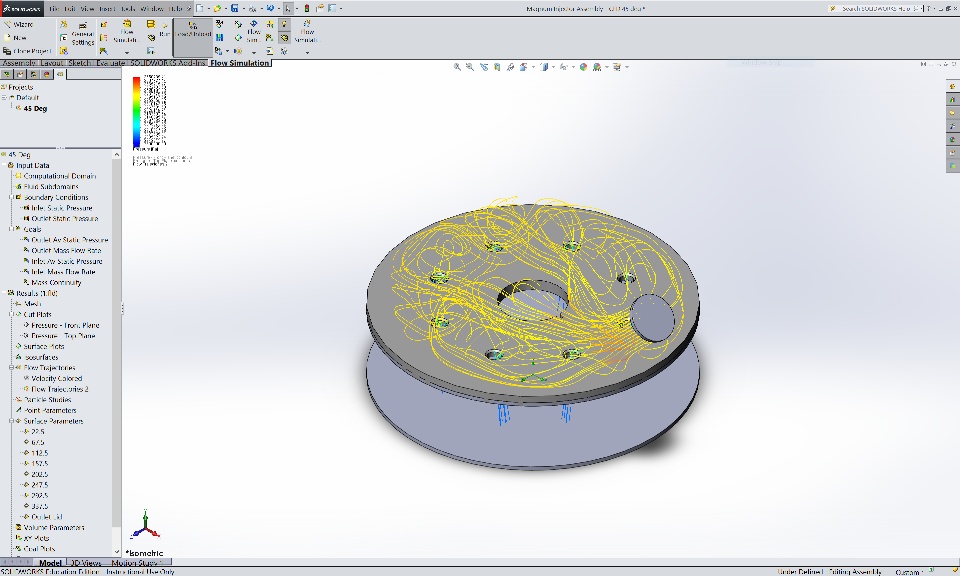Select Inlet Static Pressure boundary condition
This screenshot has height=576, width=960.
[x=62, y=208]
